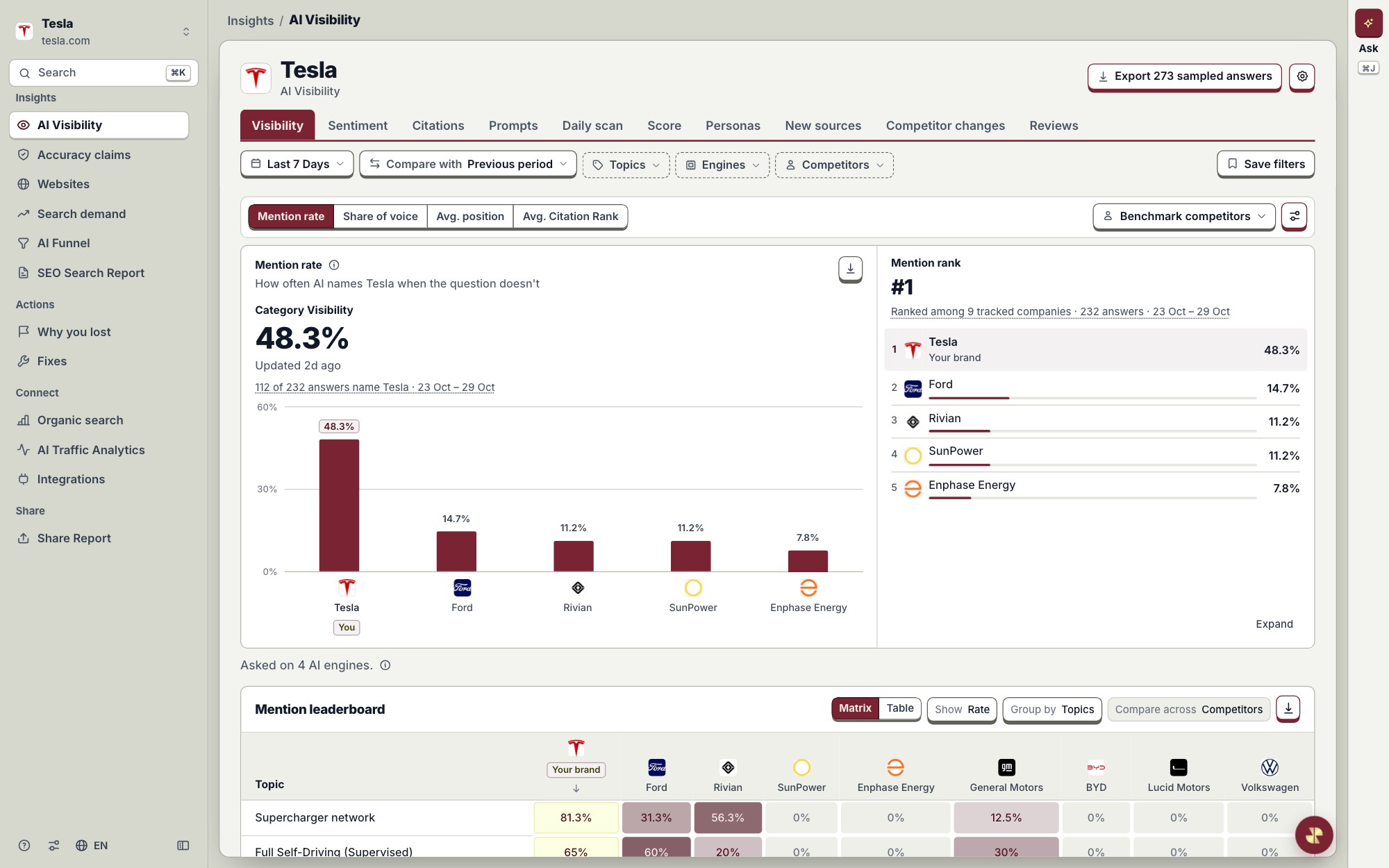This screenshot has width=1389, height=868.
Task: Switch metric to Share of voice
Action: [x=380, y=216]
